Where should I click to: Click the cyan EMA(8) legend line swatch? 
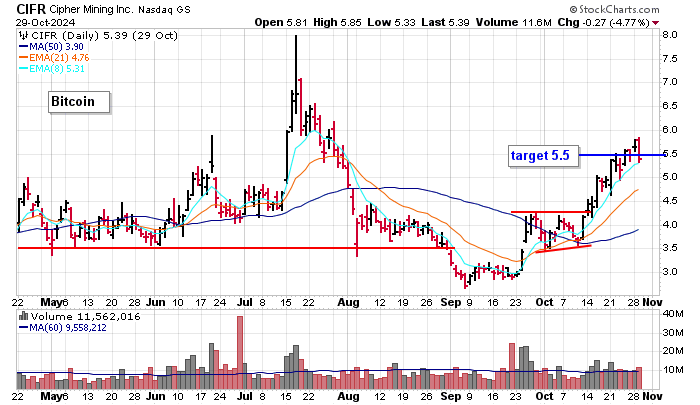23,69
